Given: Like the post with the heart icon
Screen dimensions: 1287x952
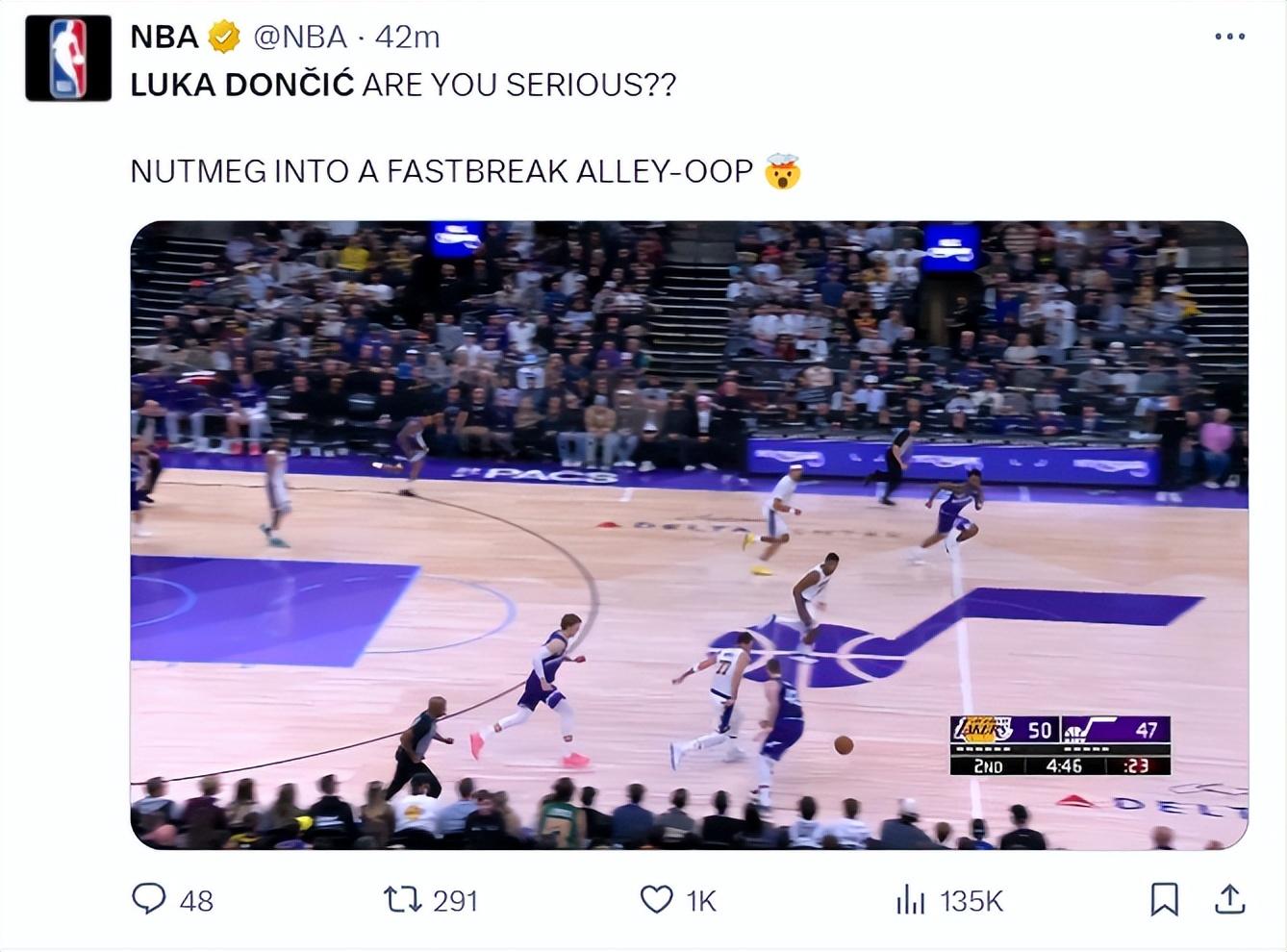Looking at the screenshot, I should point(656,900).
